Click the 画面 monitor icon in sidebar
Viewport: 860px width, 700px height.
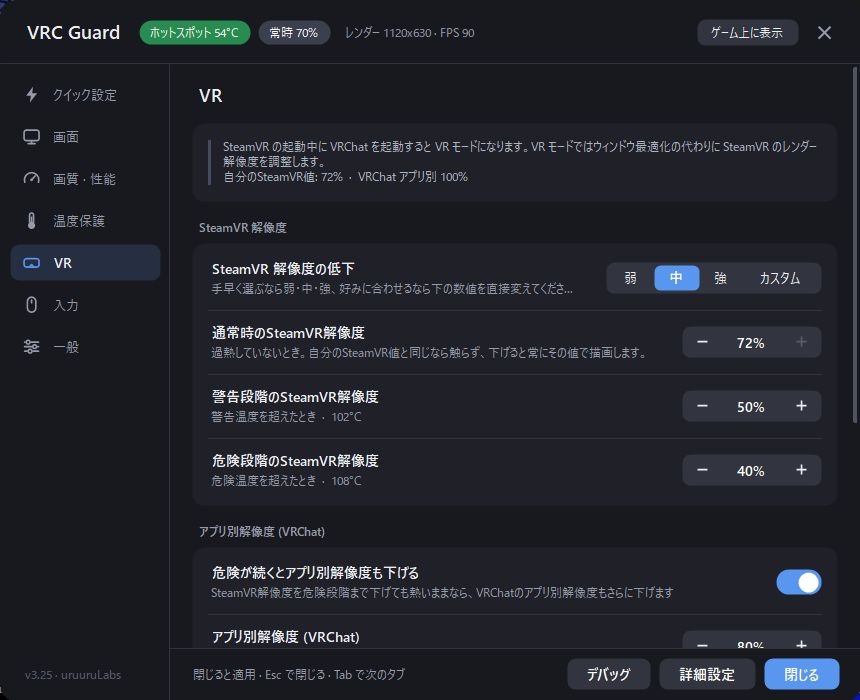tap(32, 137)
